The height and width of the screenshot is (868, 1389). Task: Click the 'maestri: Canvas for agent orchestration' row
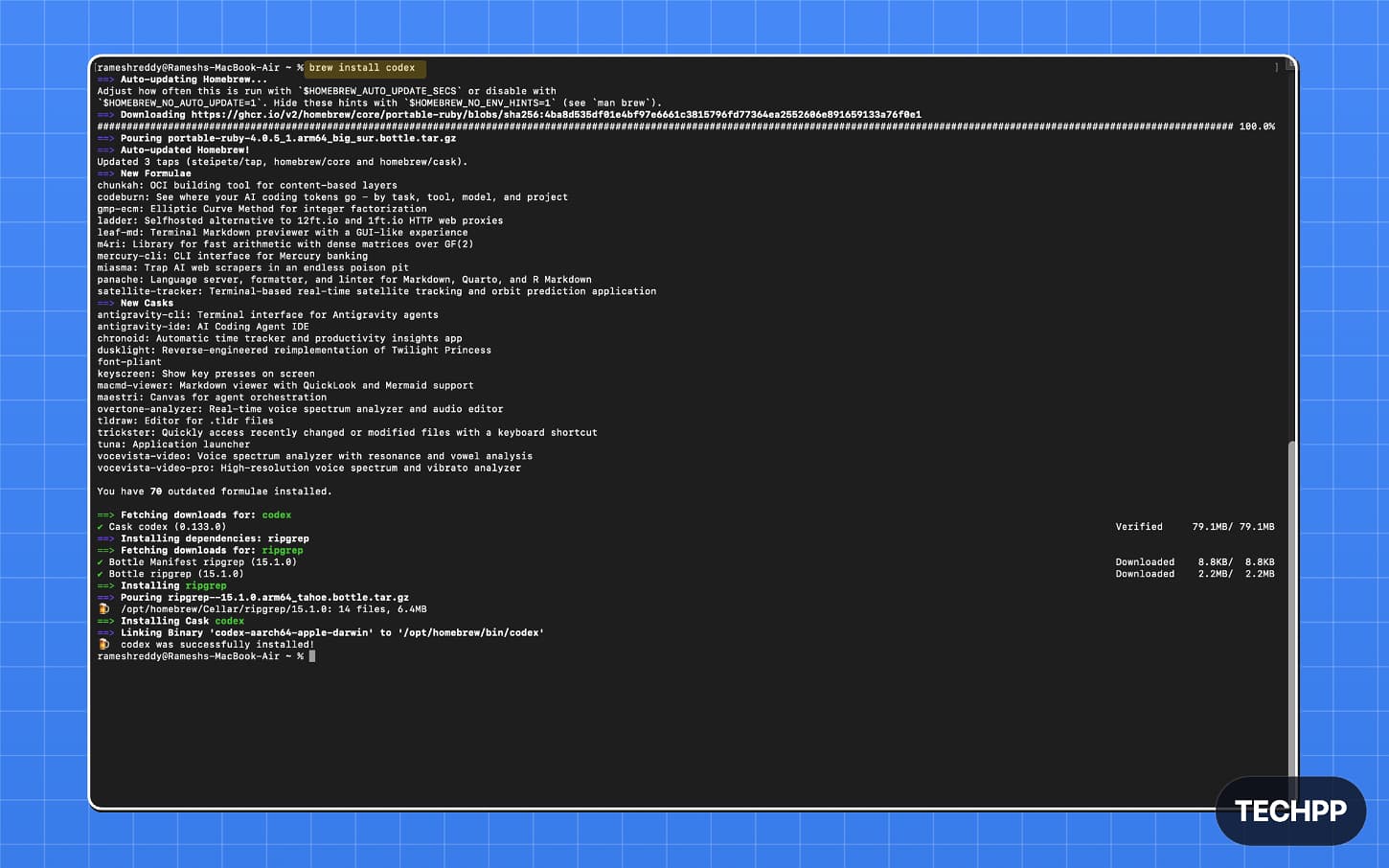212,398
